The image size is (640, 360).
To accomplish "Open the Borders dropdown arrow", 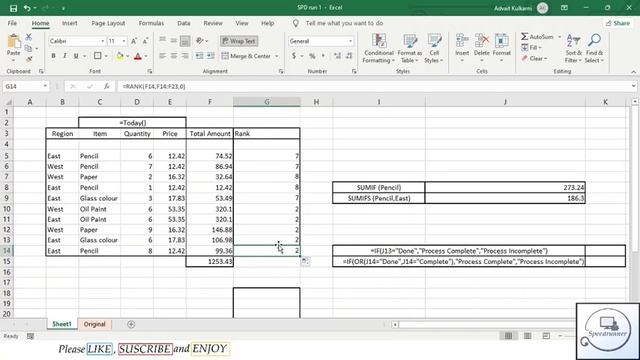I will point(106,56).
